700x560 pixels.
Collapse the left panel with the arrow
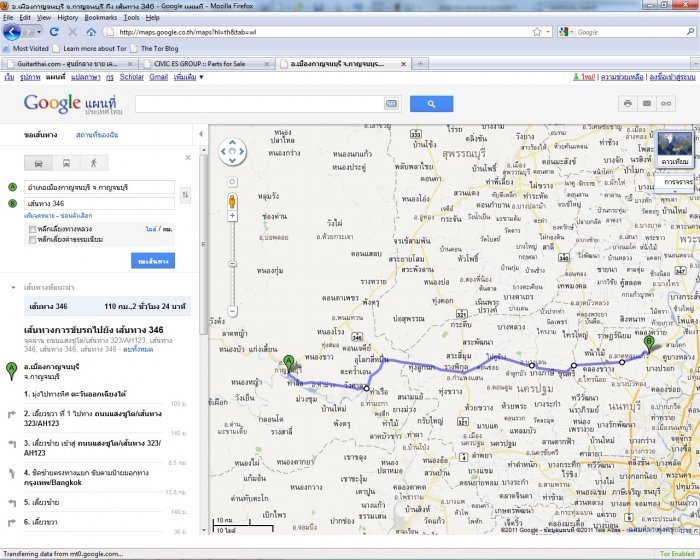click(x=201, y=134)
